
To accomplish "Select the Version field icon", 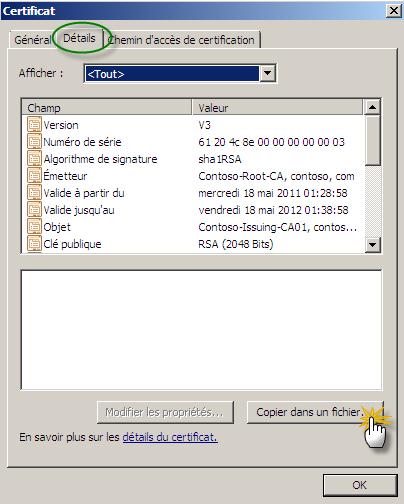I will (x=34, y=125).
